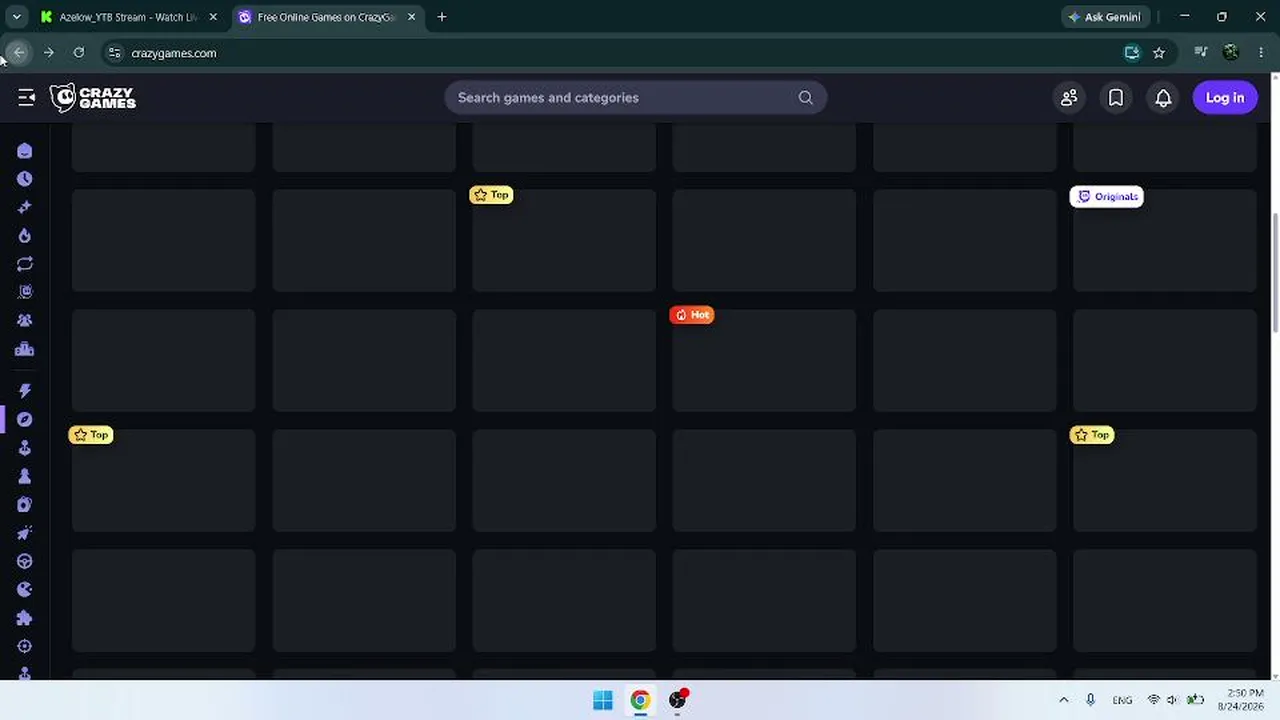This screenshot has height=720, width=1280.
Task: Select the Free Online Games on CrazyGames tab
Action: pyautogui.click(x=326, y=17)
